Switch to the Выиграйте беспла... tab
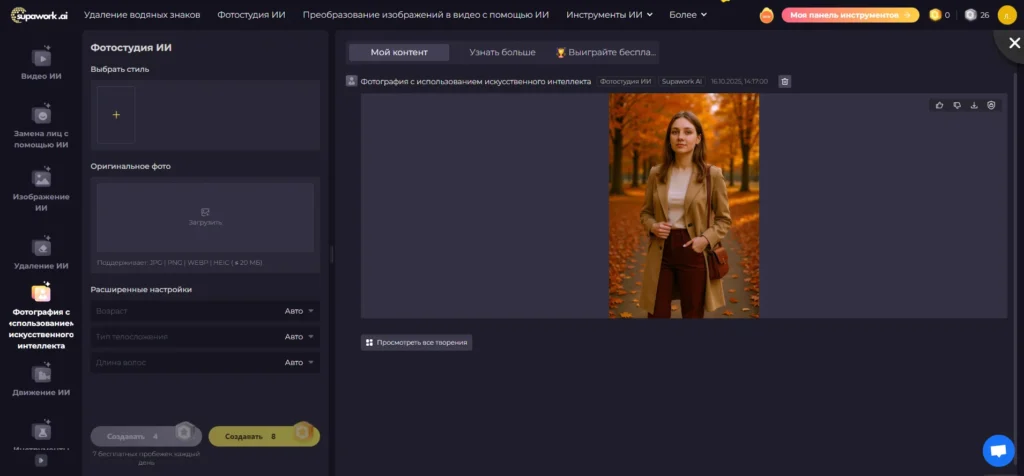The image size is (1024, 476). tap(606, 52)
